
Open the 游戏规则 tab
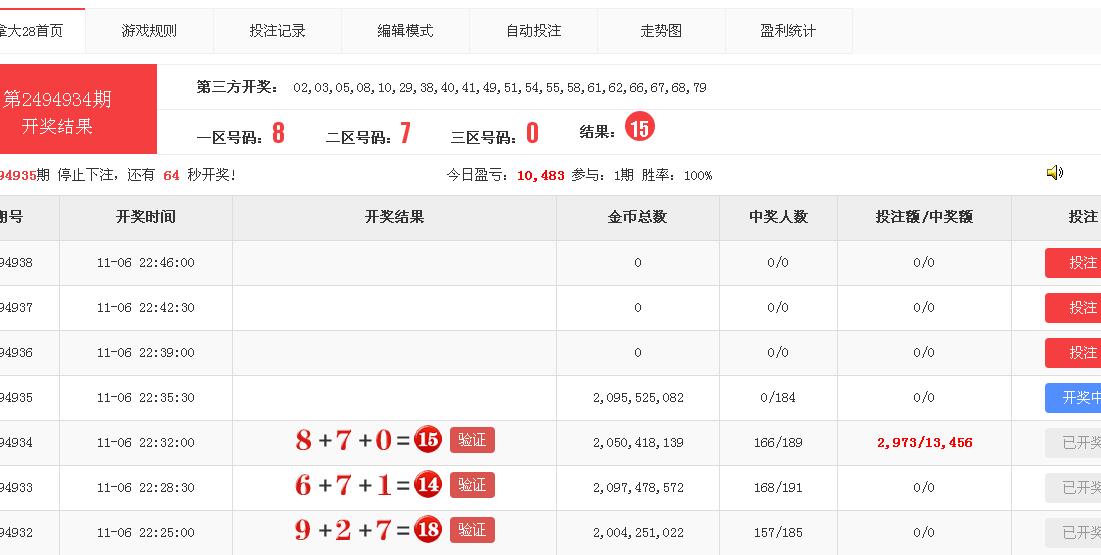[x=149, y=31]
